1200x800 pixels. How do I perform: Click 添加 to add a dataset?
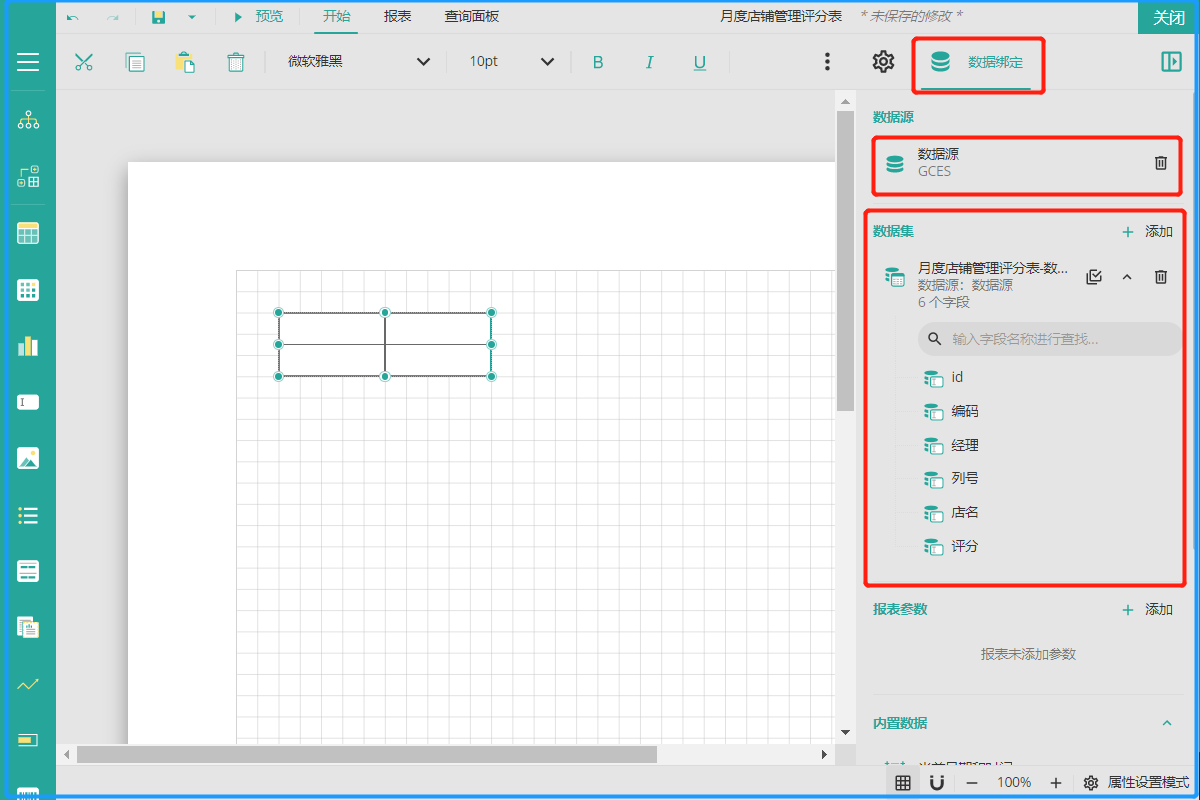click(1147, 232)
